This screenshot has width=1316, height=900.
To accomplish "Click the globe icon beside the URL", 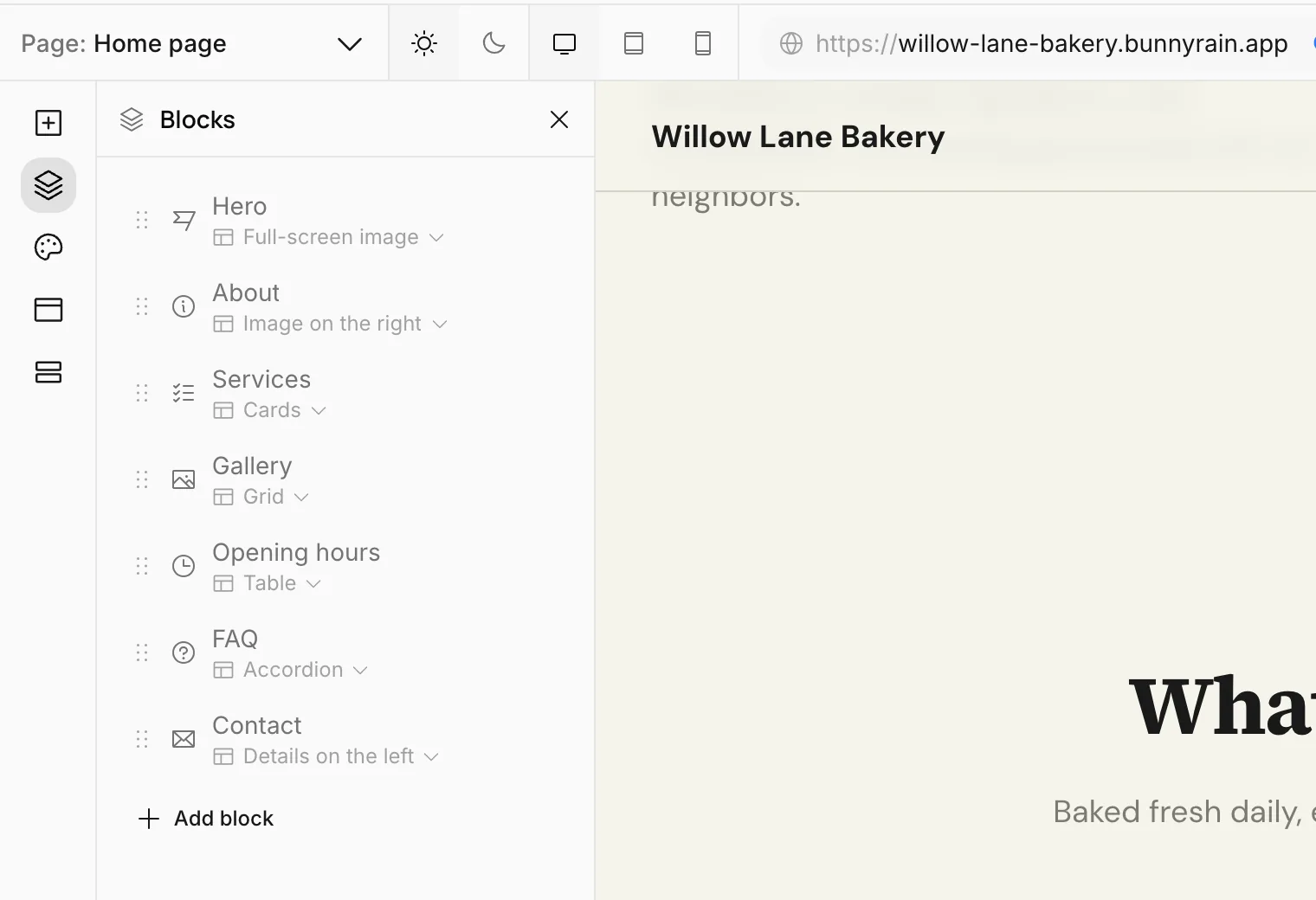I will tap(791, 43).
